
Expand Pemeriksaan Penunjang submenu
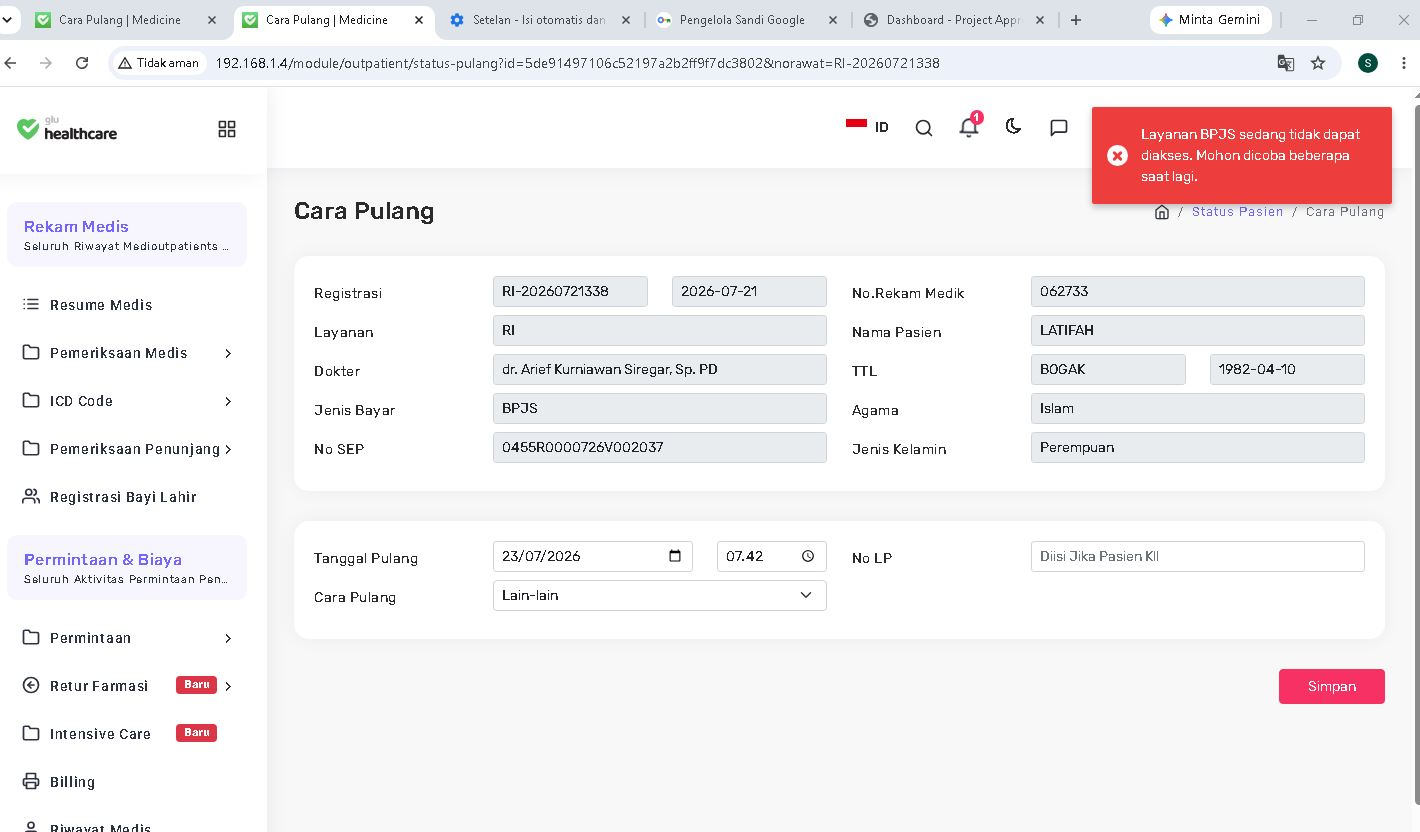point(127,449)
